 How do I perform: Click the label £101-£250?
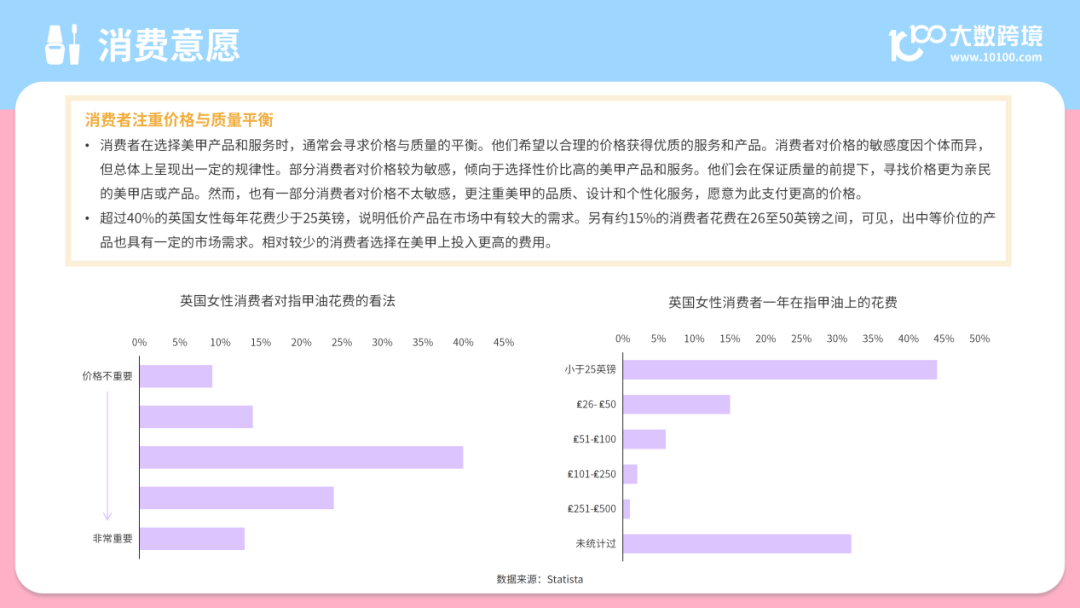(592, 474)
